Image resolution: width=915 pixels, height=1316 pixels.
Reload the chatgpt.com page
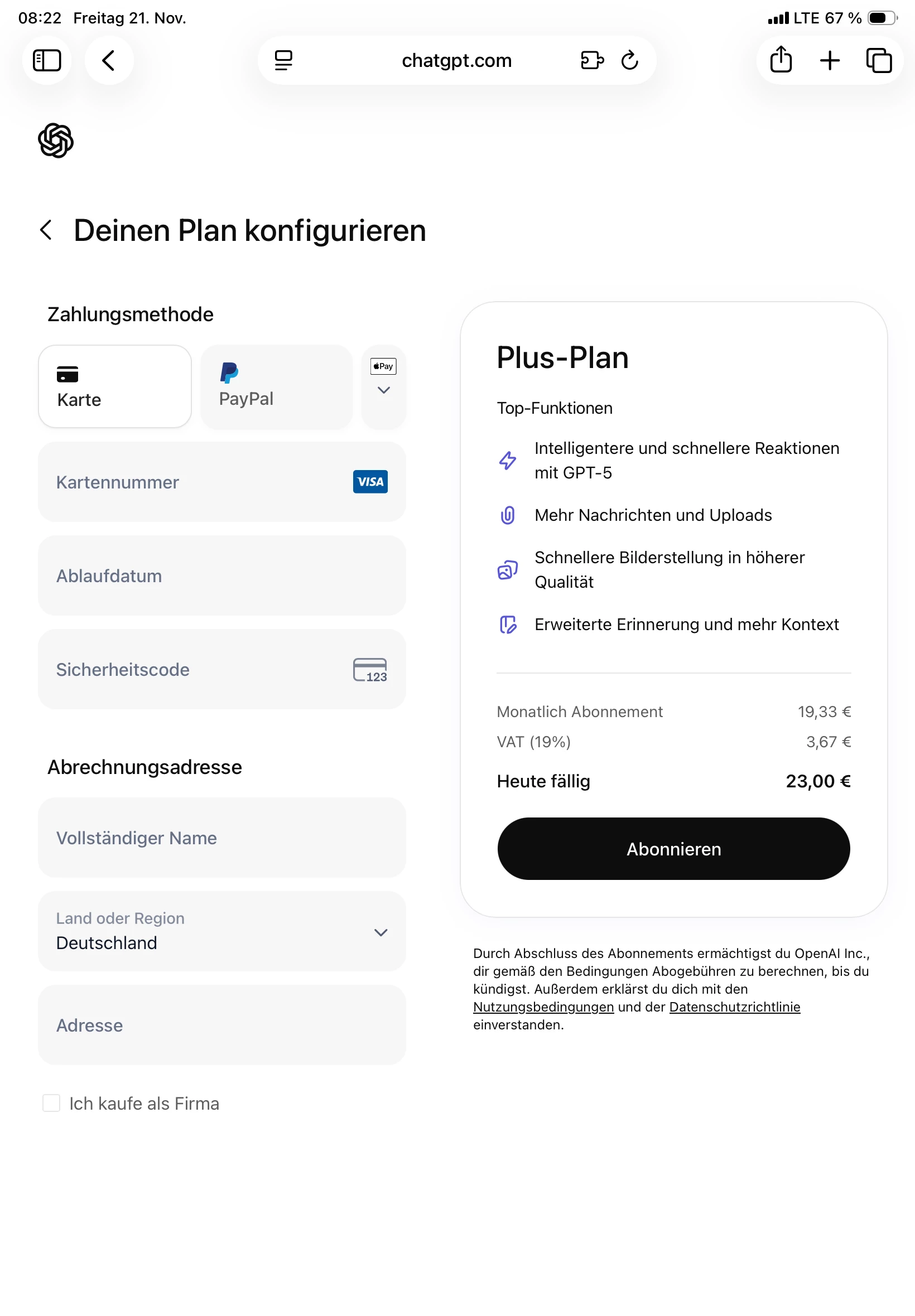[x=629, y=60]
